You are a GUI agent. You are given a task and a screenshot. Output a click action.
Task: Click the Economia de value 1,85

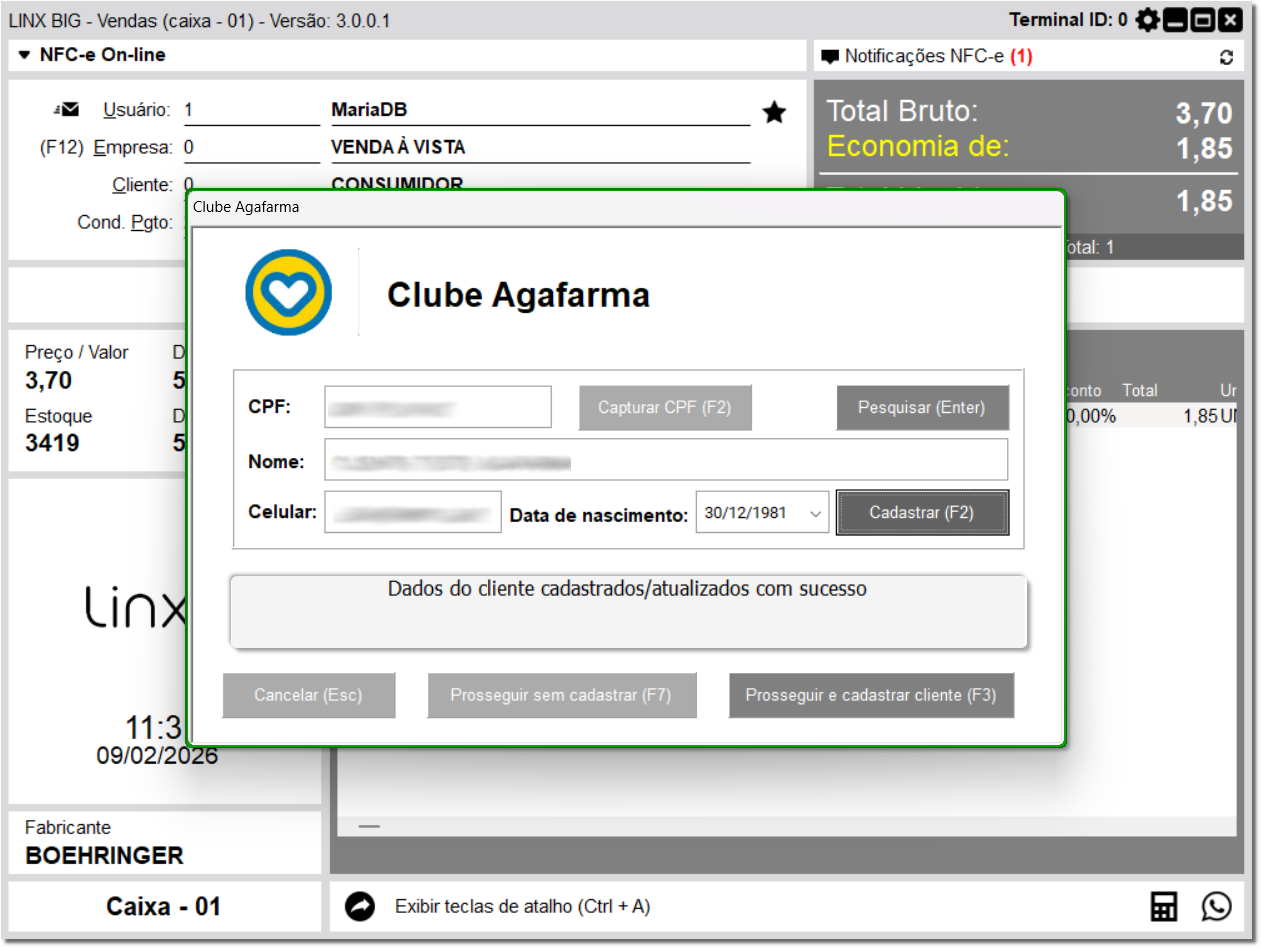point(1204,149)
